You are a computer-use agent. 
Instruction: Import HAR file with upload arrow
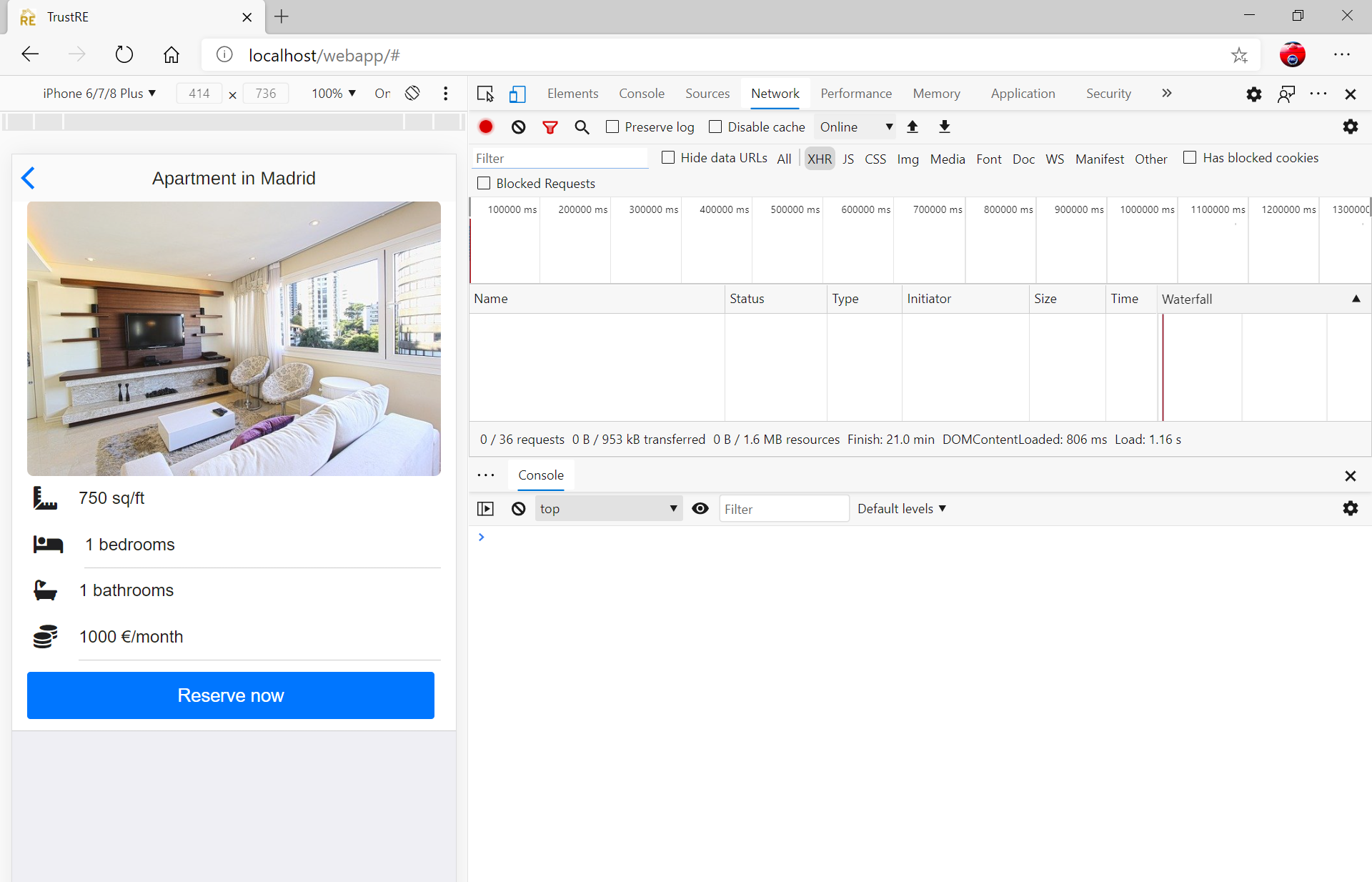(913, 127)
